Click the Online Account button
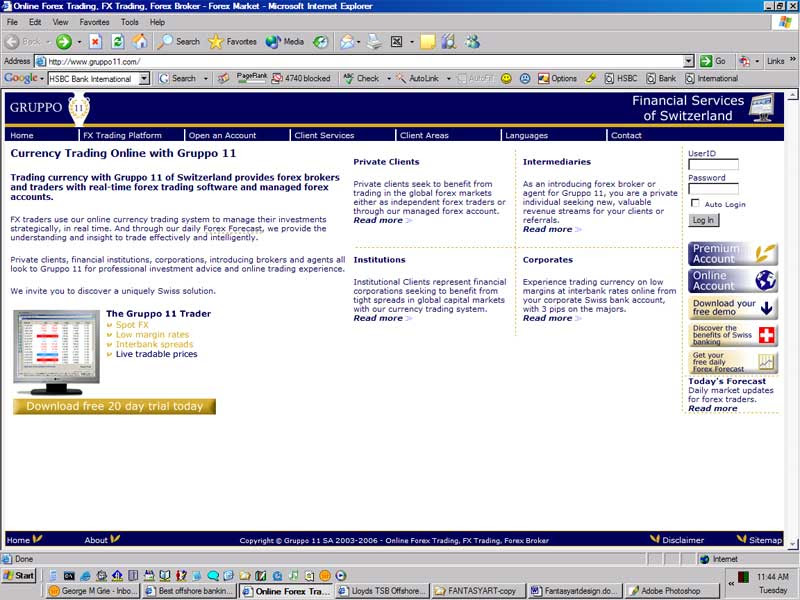800x600 pixels. [733, 281]
